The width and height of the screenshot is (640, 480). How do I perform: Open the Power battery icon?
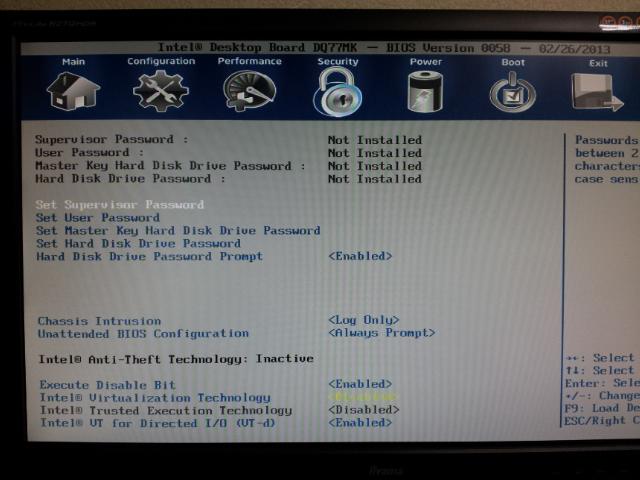[x=425, y=91]
